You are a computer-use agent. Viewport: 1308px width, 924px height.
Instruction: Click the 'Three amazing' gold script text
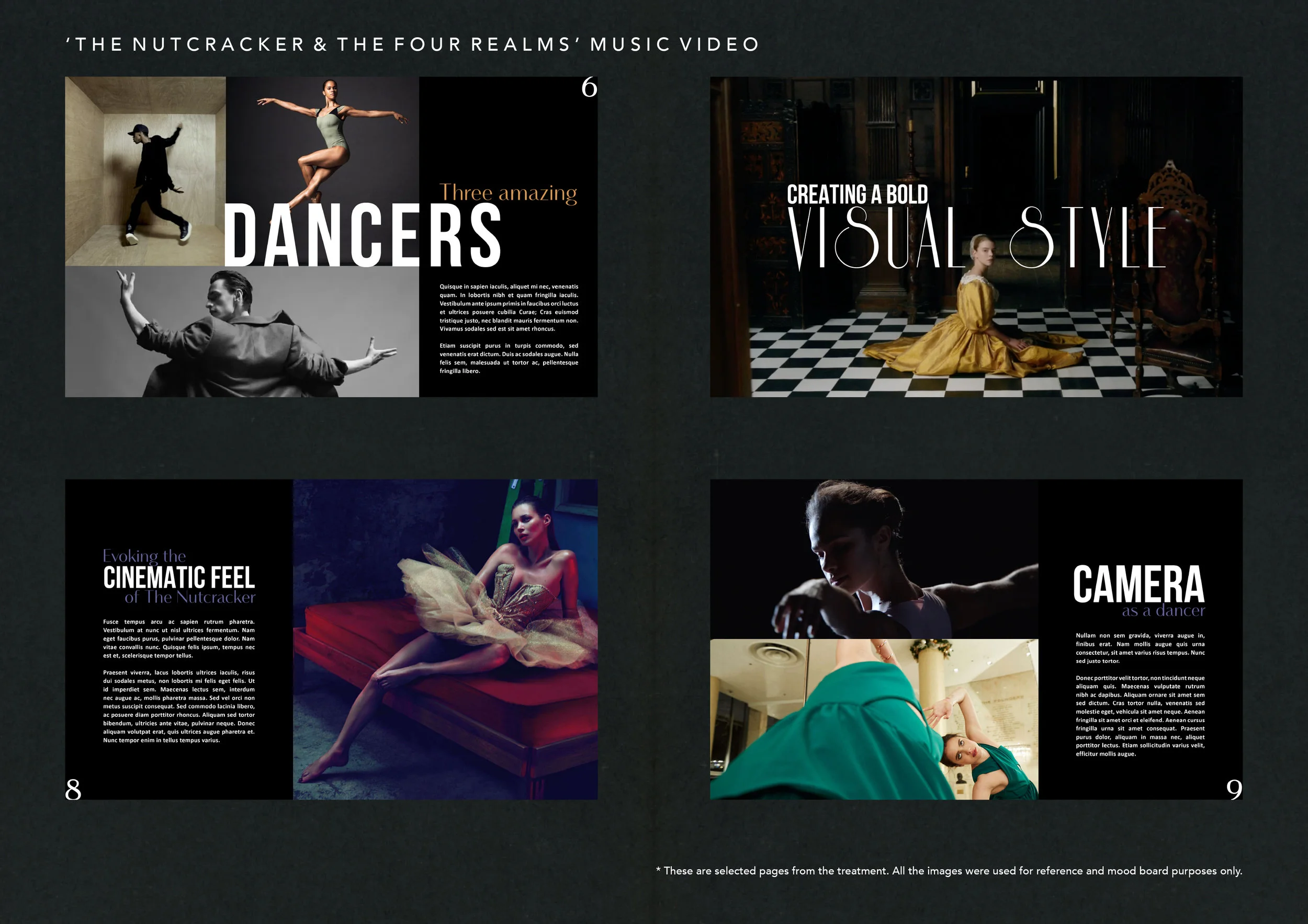click(x=508, y=193)
